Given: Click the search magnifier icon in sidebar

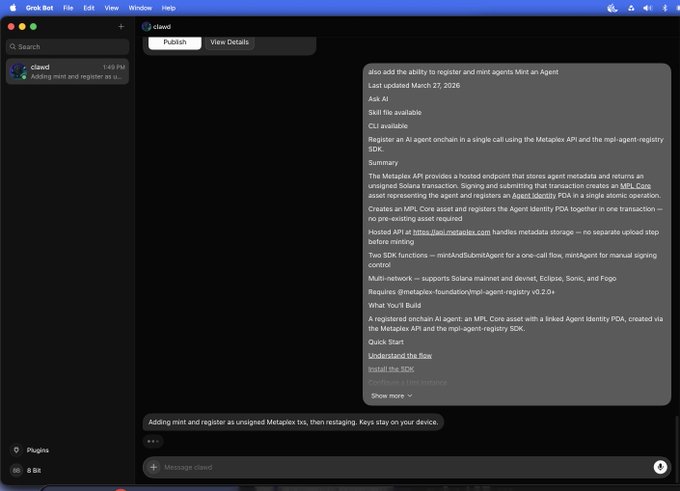Looking at the screenshot, I should click(x=13, y=46).
